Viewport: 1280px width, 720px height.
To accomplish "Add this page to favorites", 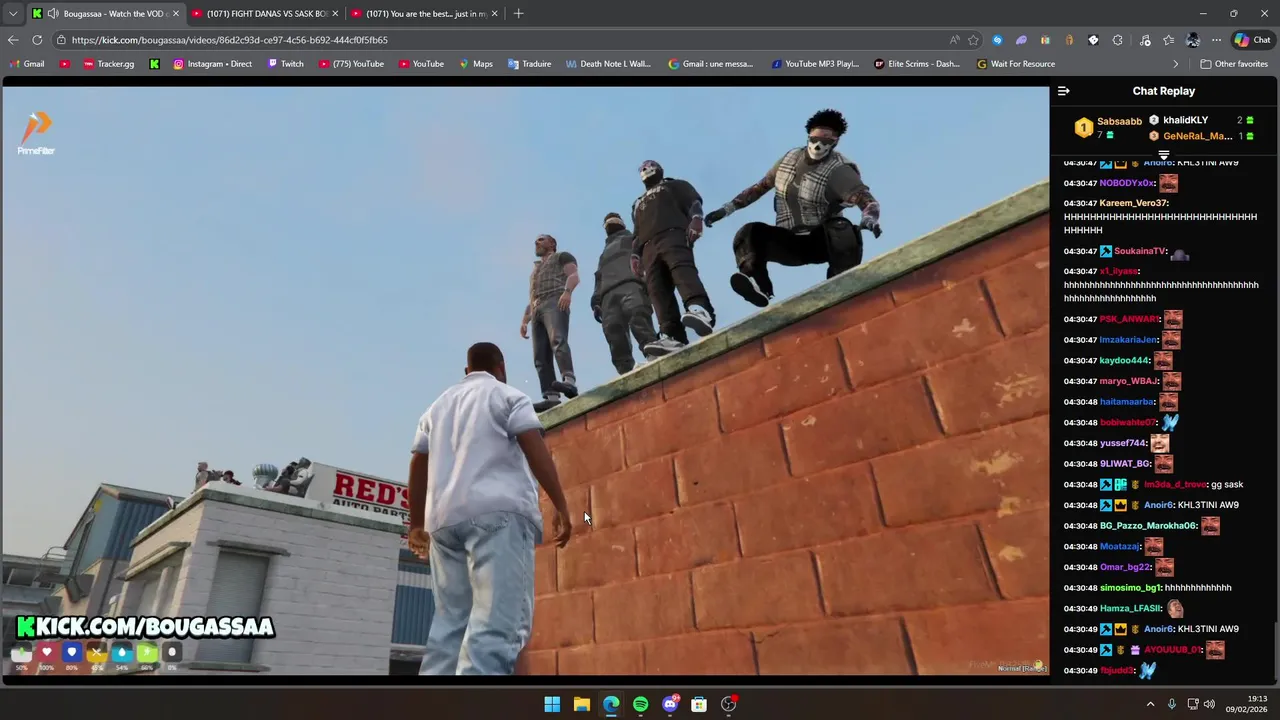I will [x=973, y=40].
